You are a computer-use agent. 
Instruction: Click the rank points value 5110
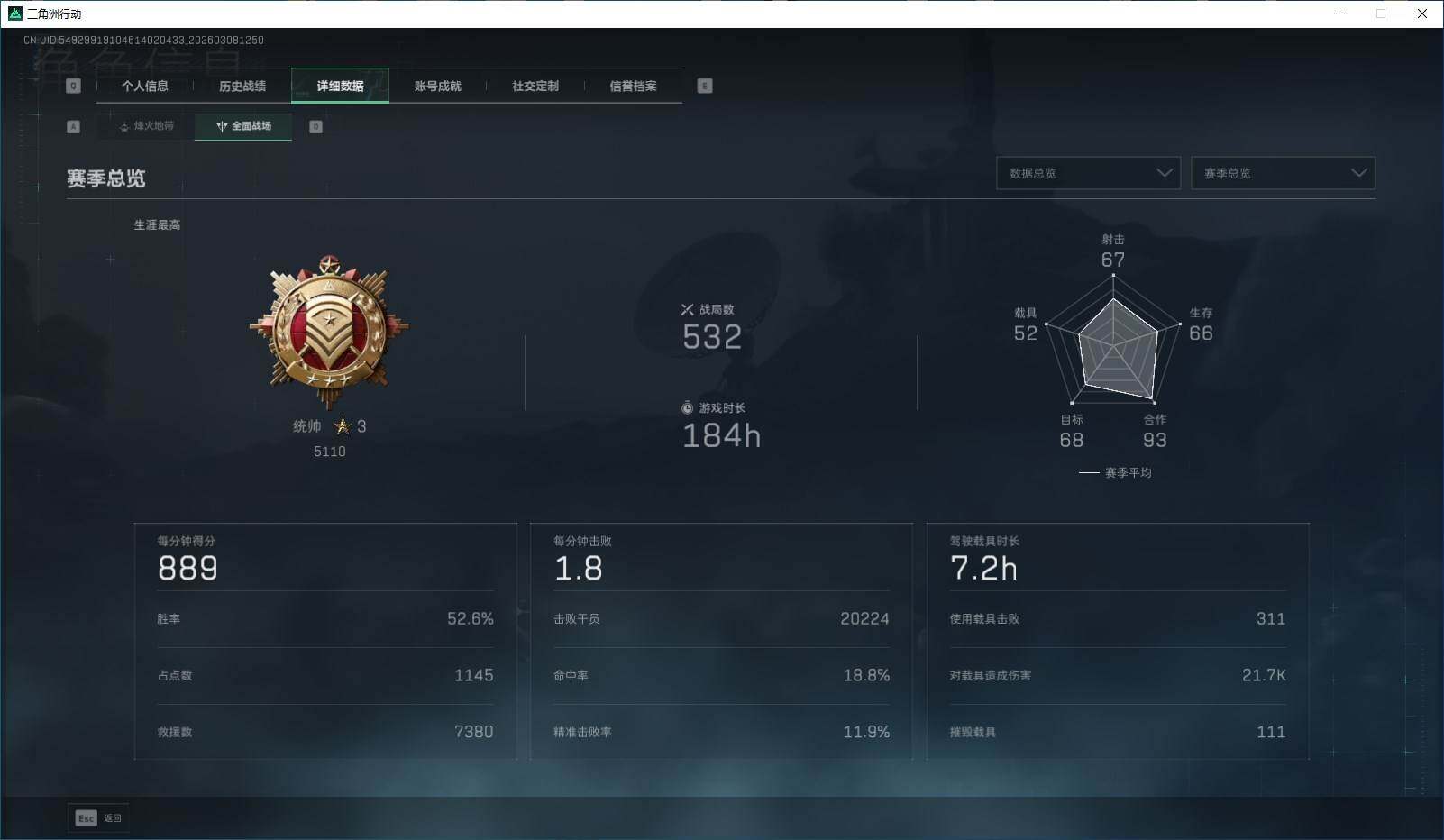pyautogui.click(x=330, y=452)
